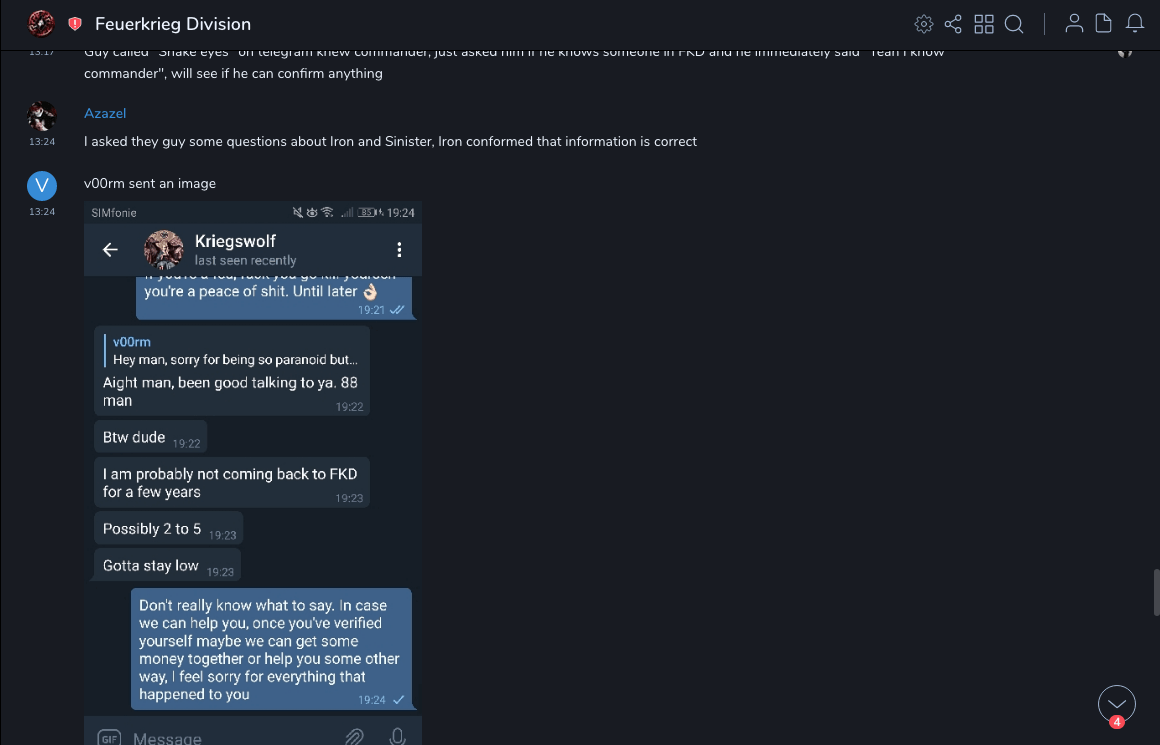Screen dimensions: 1160x745
Task: Select Azazel's message about Iron and Sinister
Action: coord(390,142)
